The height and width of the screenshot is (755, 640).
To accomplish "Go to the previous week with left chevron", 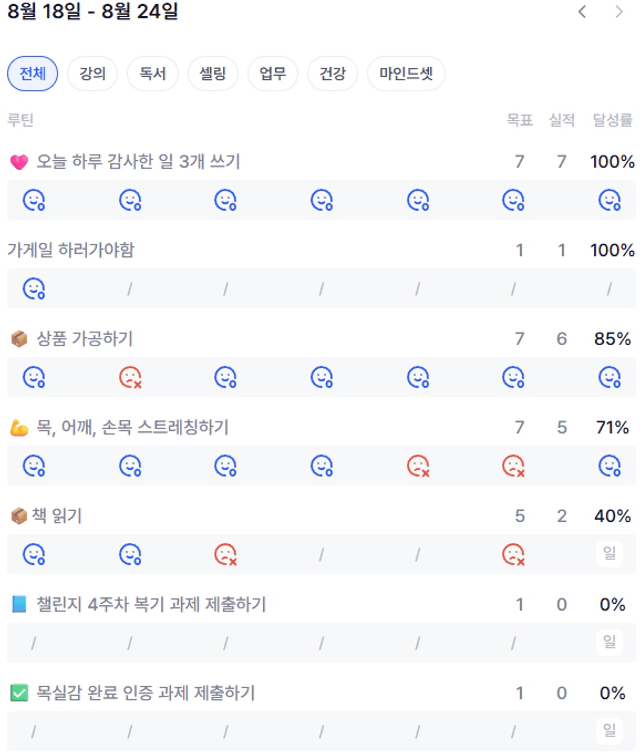I will click(582, 12).
